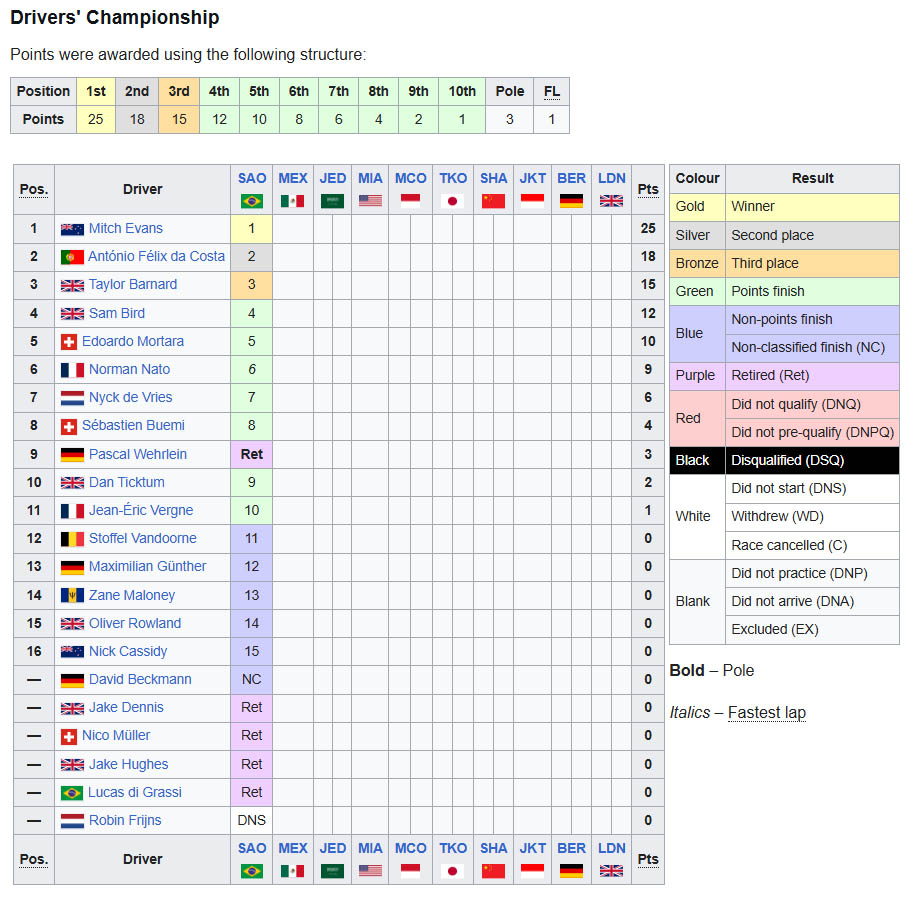Click the French flag beside Norman Nato
This screenshot has width=921, height=902.
(72, 370)
